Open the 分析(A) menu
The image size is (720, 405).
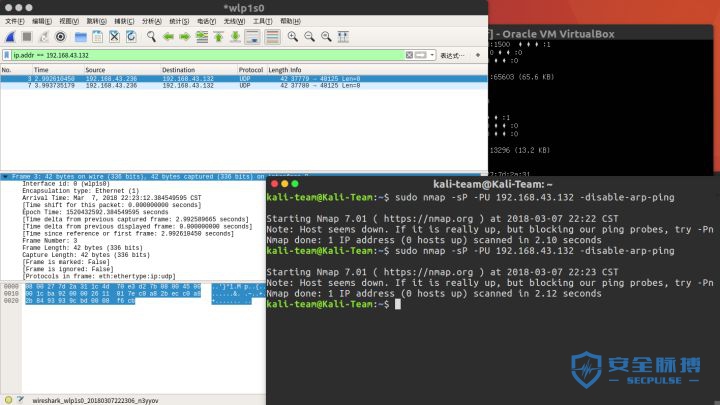[152, 21]
